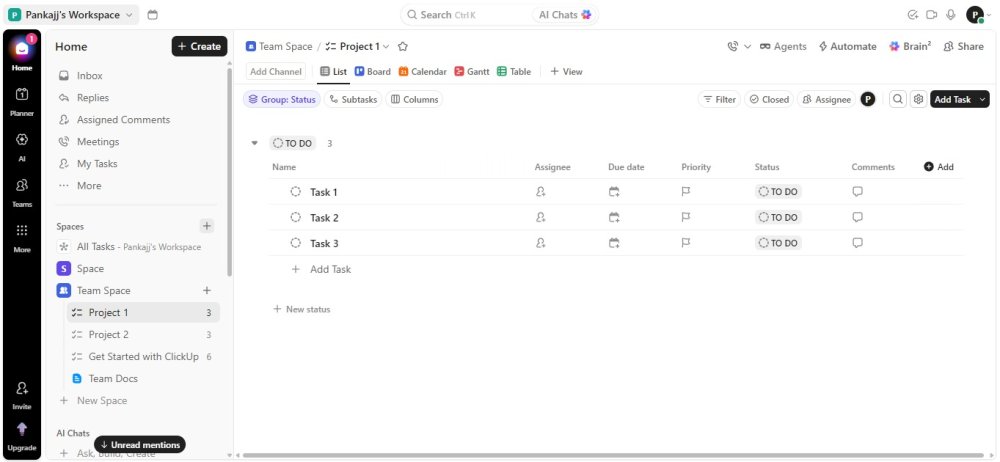1000x462 pixels.
Task: Open comments for Task 1
Action: (858, 191)
